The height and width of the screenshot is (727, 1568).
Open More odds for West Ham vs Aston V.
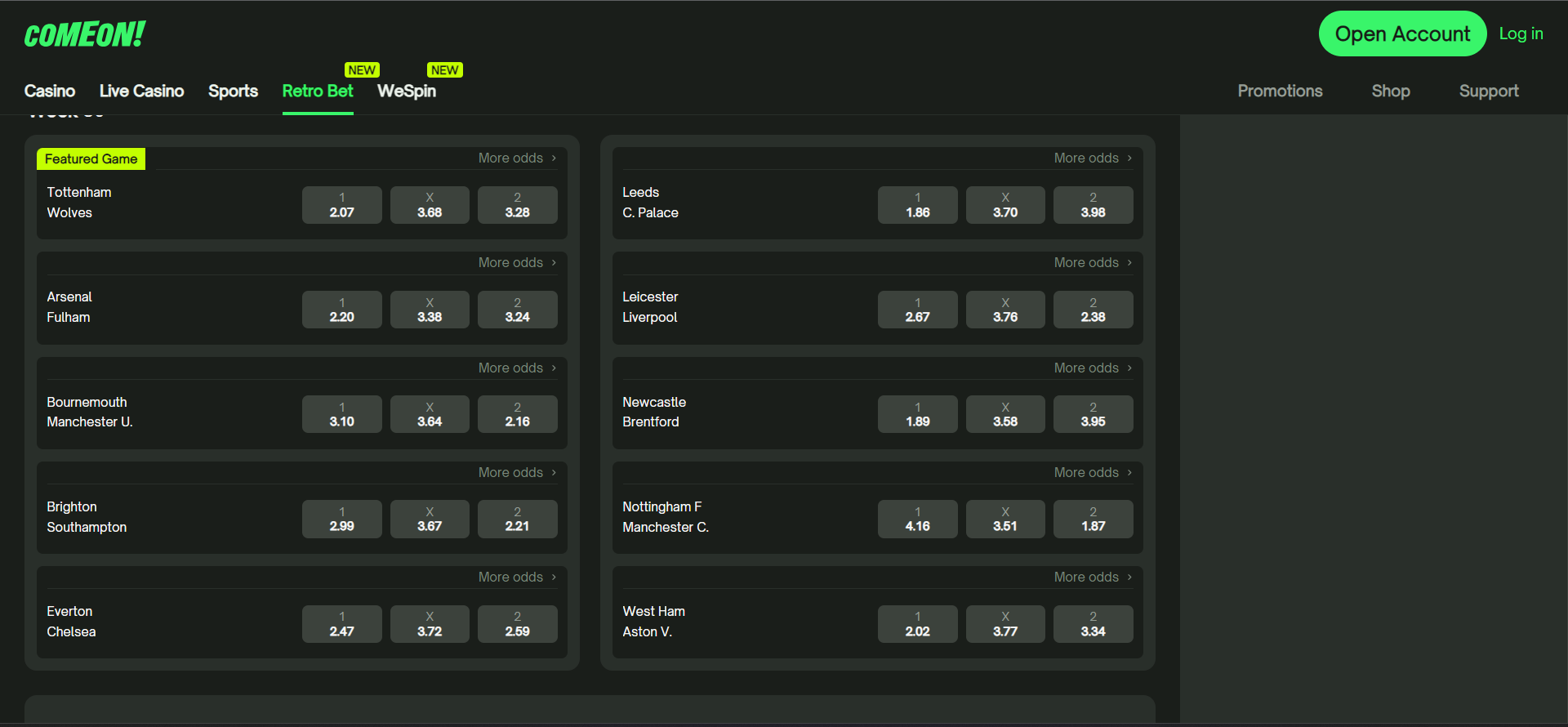coord(1094,577)
